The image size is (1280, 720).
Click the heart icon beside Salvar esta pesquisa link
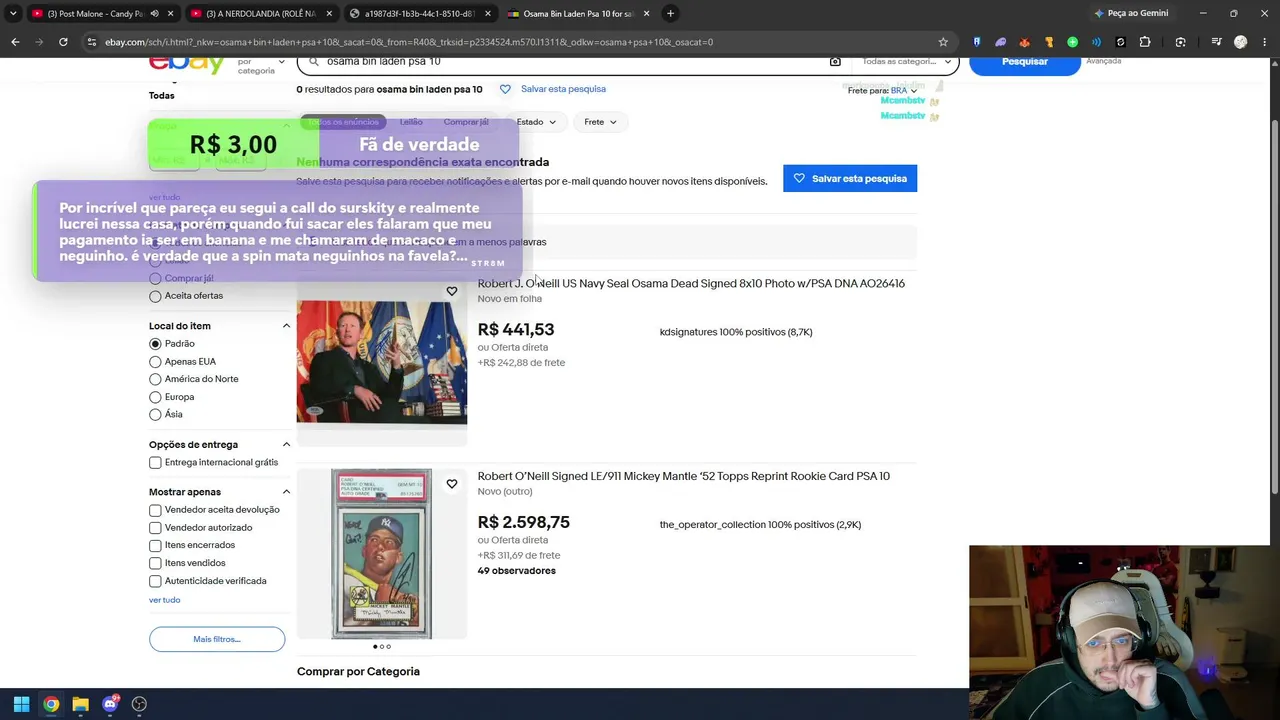pos(505,89)
